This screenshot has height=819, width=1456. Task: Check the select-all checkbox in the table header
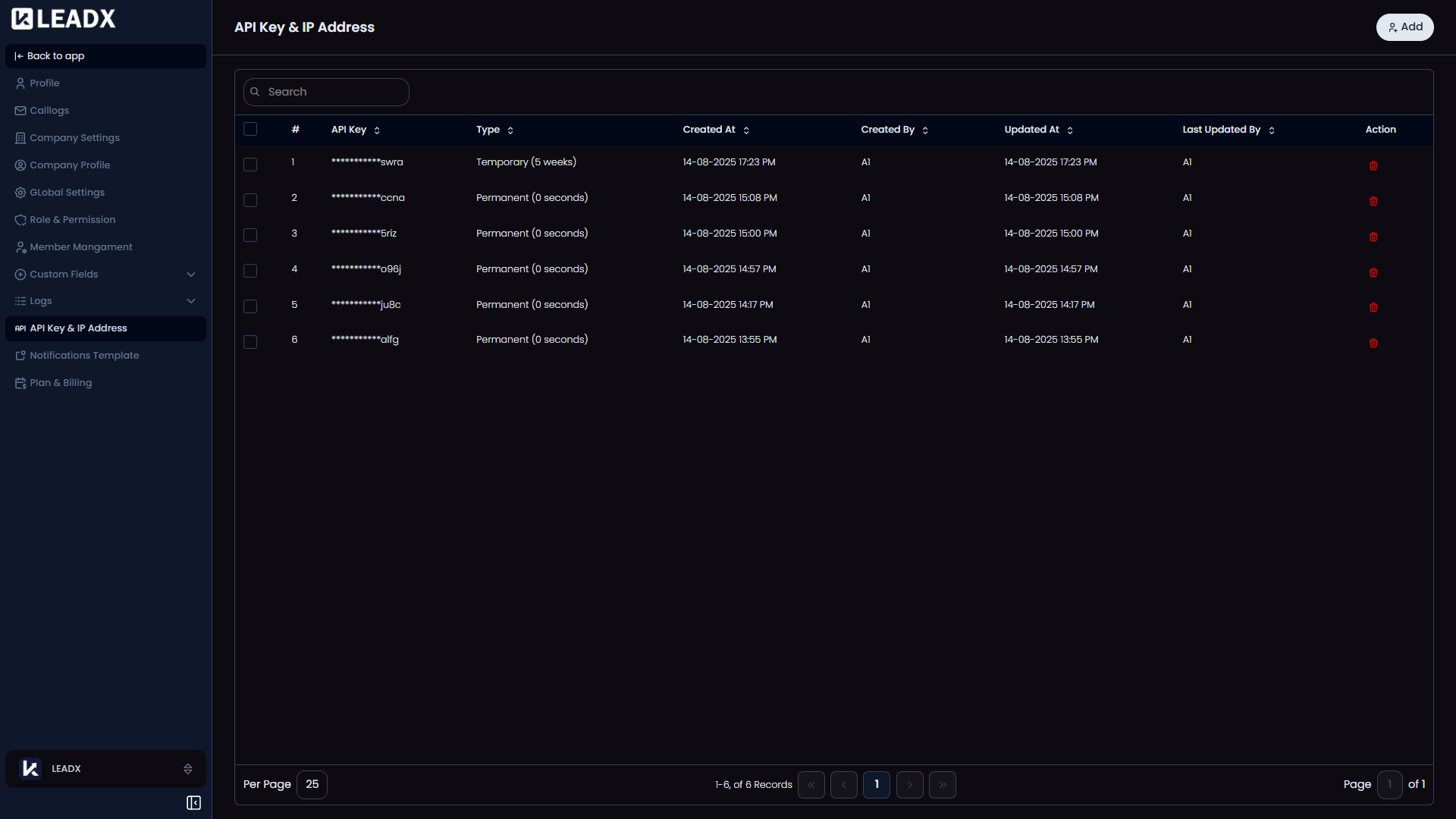point(250,129)
